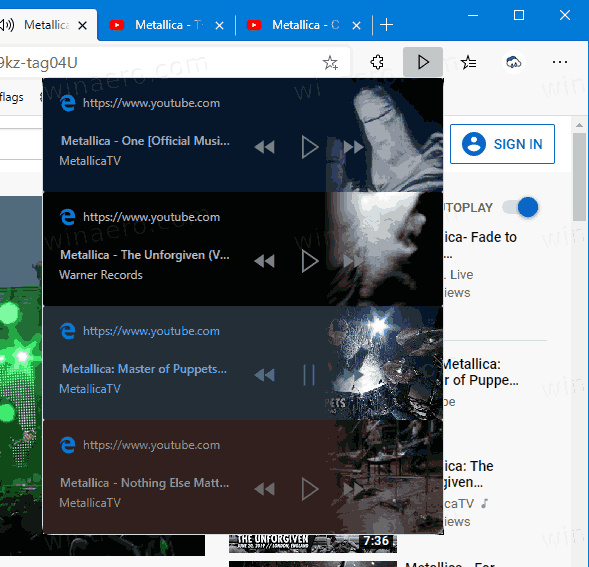Click Edge logo in The Unforgiven card

coord(68,217)
